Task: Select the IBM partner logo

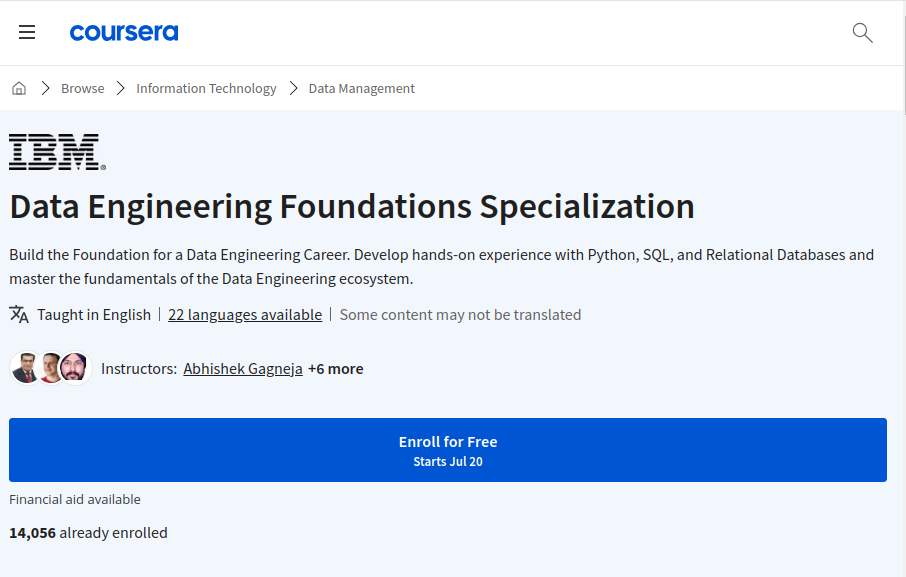Action: pos(56,151)
